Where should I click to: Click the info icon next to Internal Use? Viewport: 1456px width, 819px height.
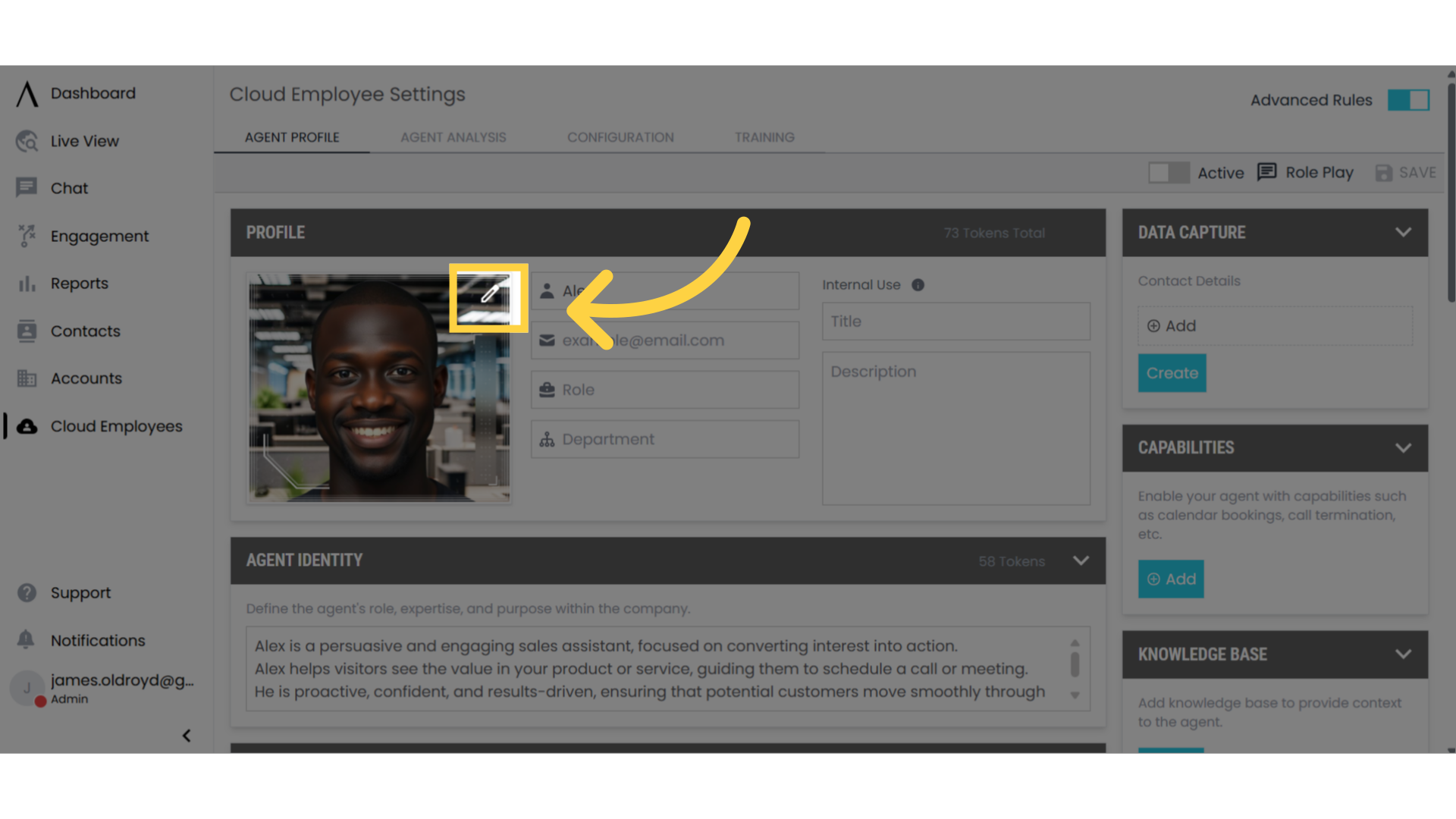[x=918, y=285]
